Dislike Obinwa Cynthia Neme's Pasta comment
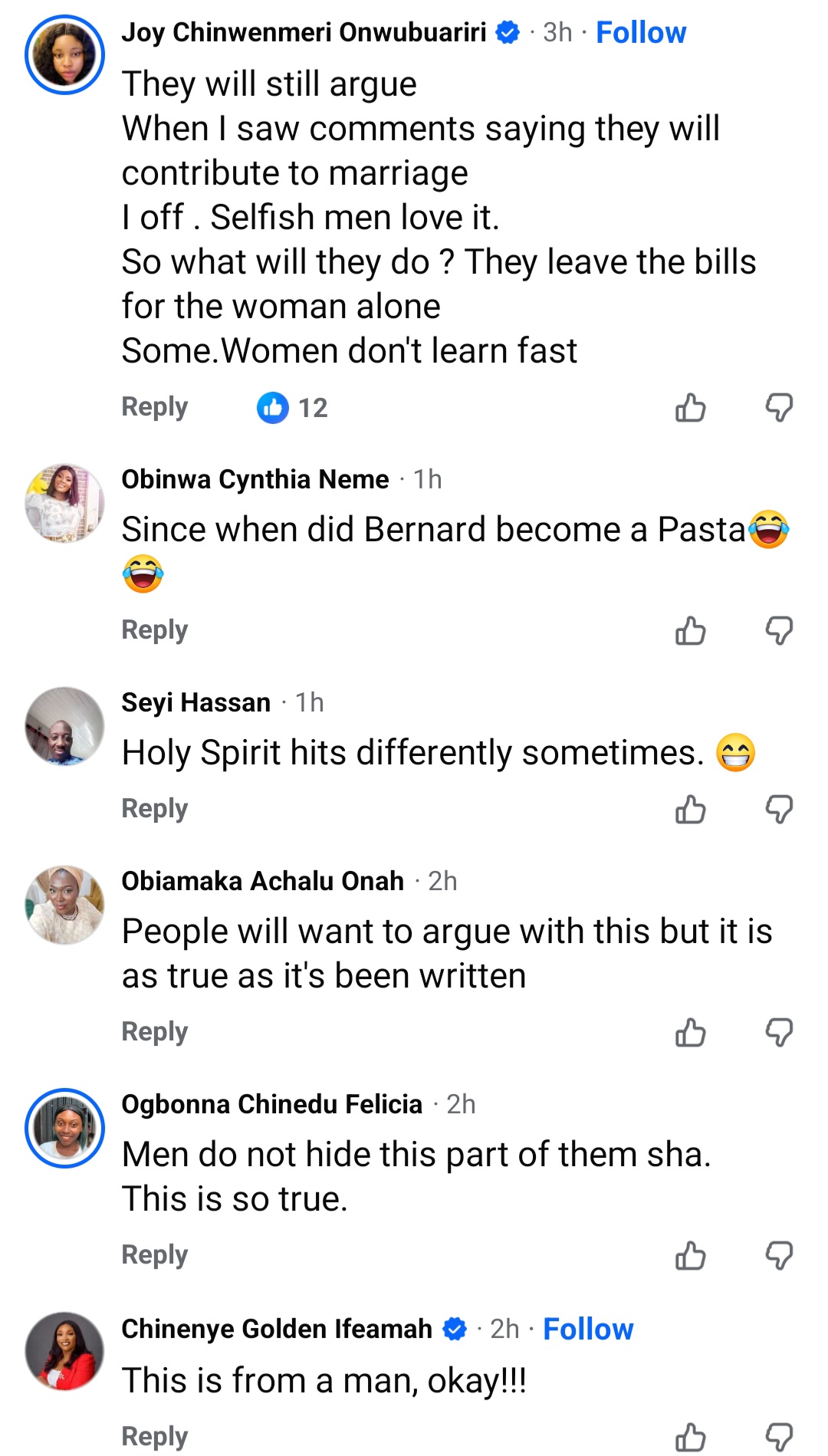828x1456 pixels. point(779,631)
